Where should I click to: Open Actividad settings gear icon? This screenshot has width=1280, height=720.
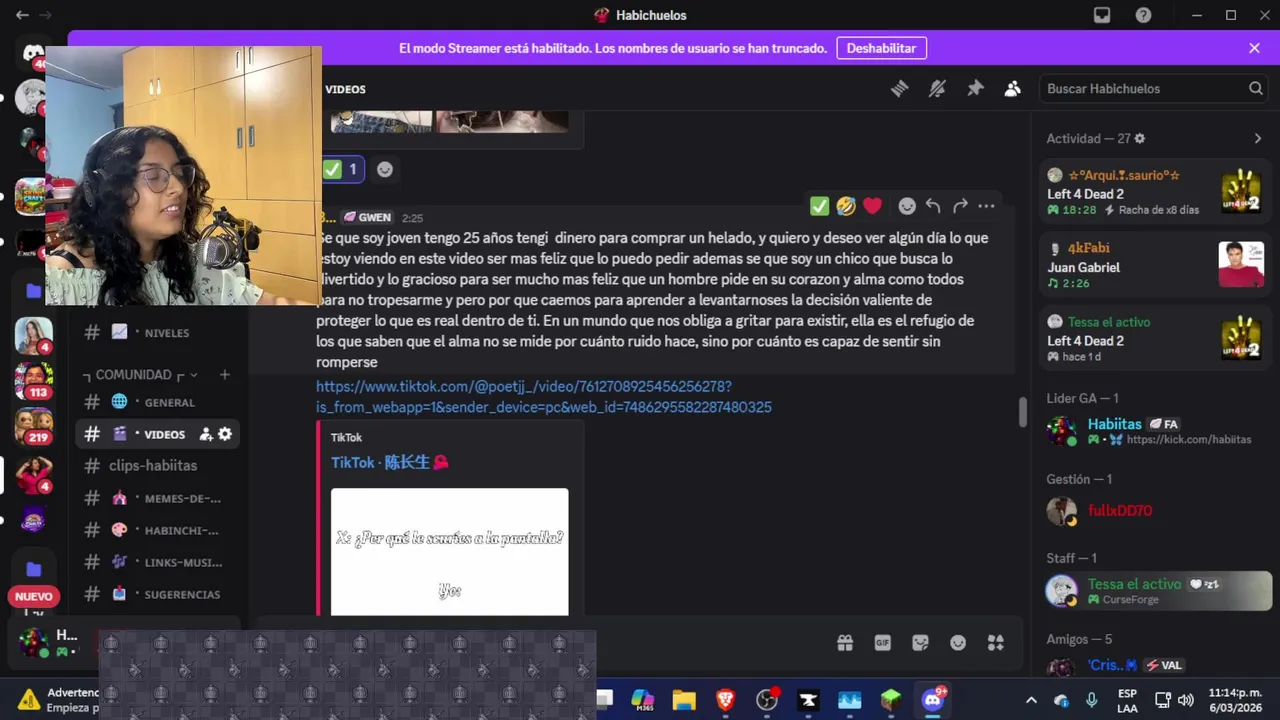pyautogui.click(x=1139, y=138)
